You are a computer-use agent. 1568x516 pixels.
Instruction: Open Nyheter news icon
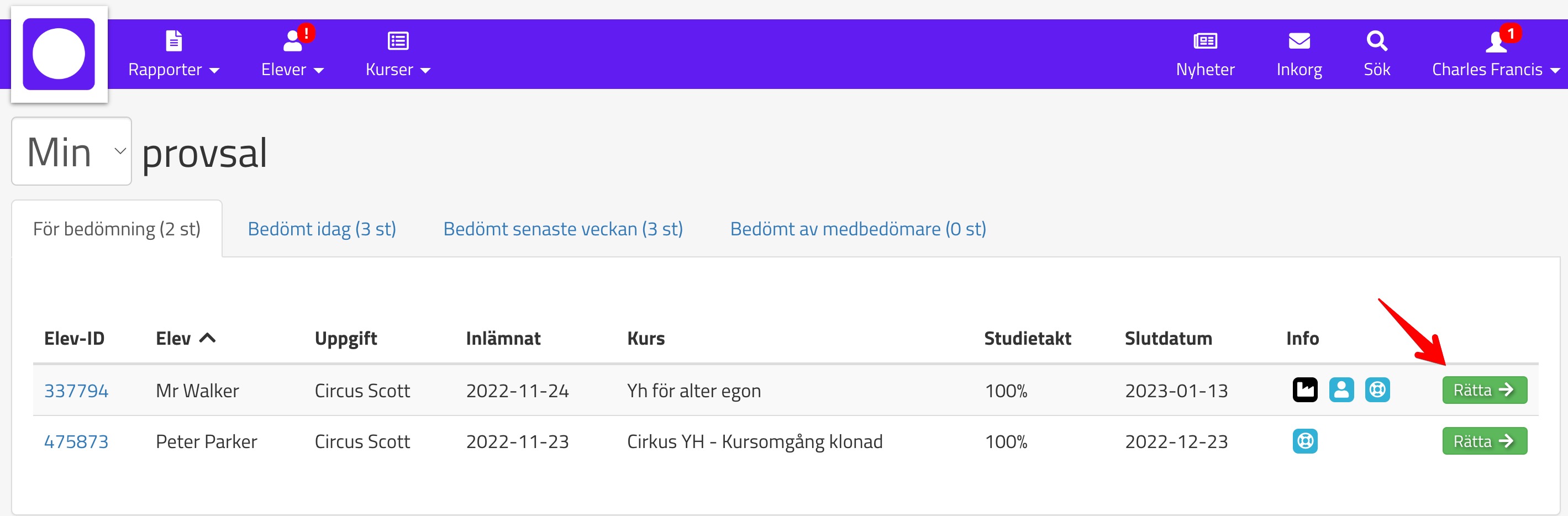click(1204, 41)
